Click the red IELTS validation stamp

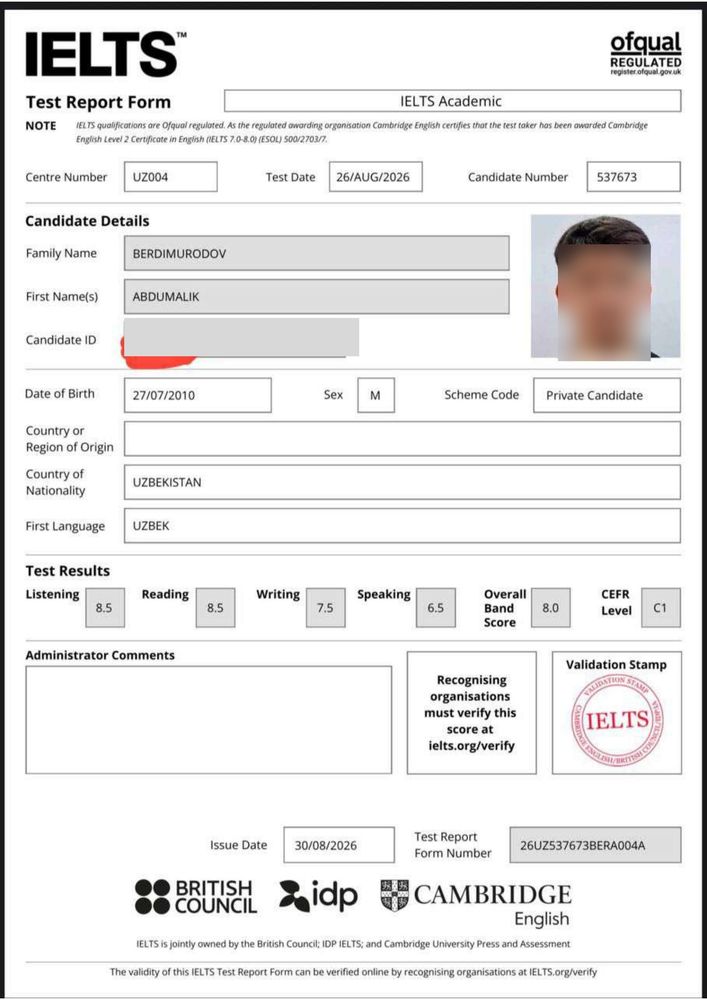click(616, 720)
